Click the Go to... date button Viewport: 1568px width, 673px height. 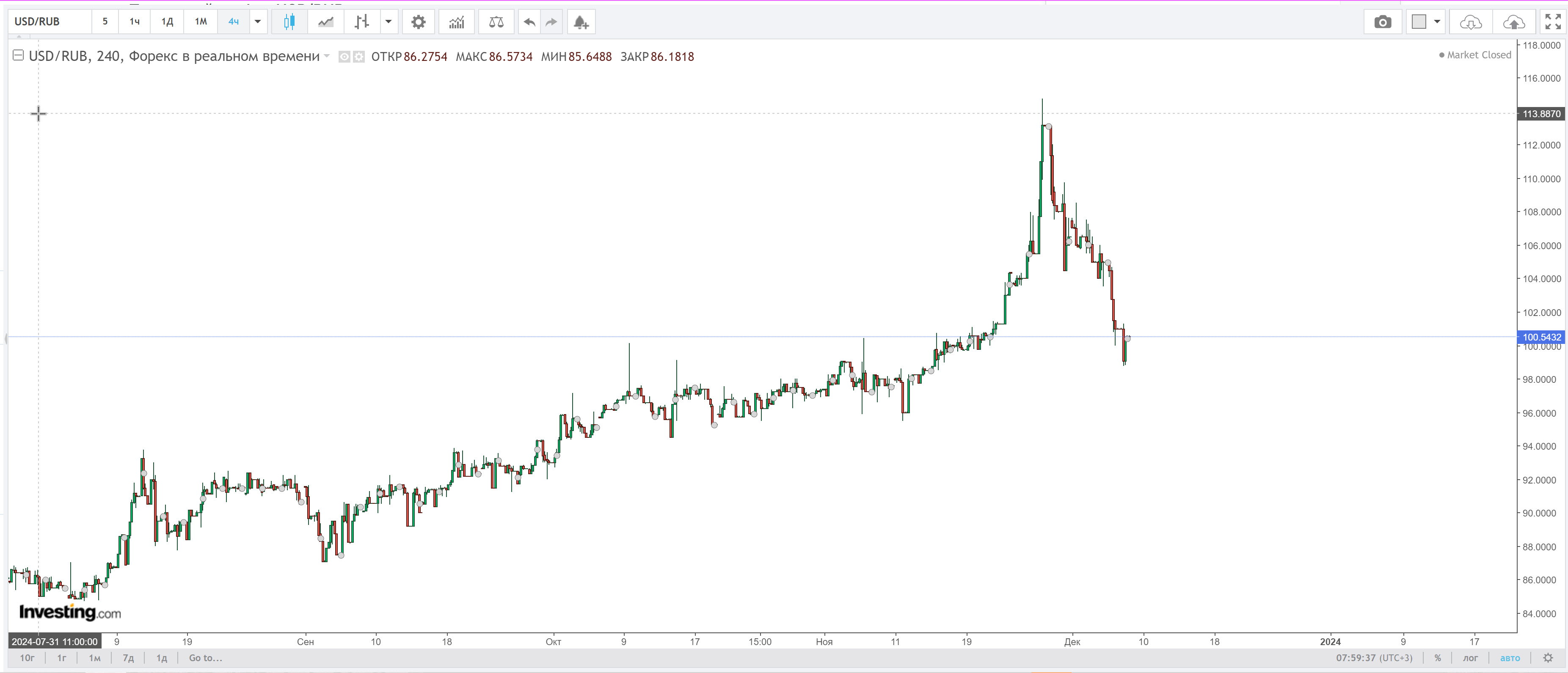tap(205, 658)
